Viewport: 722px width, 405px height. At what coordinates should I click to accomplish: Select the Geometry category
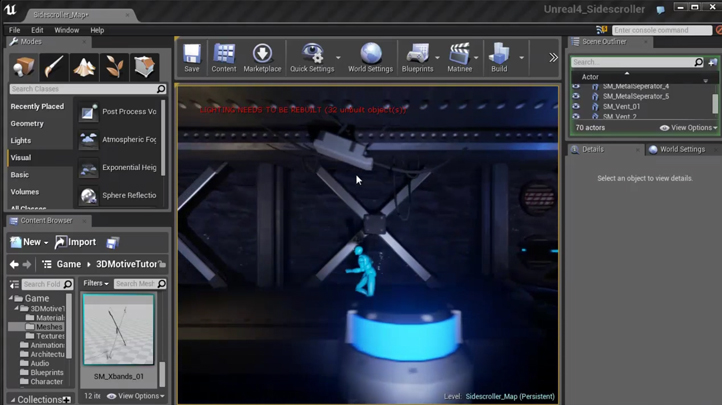tap(27, 123)
